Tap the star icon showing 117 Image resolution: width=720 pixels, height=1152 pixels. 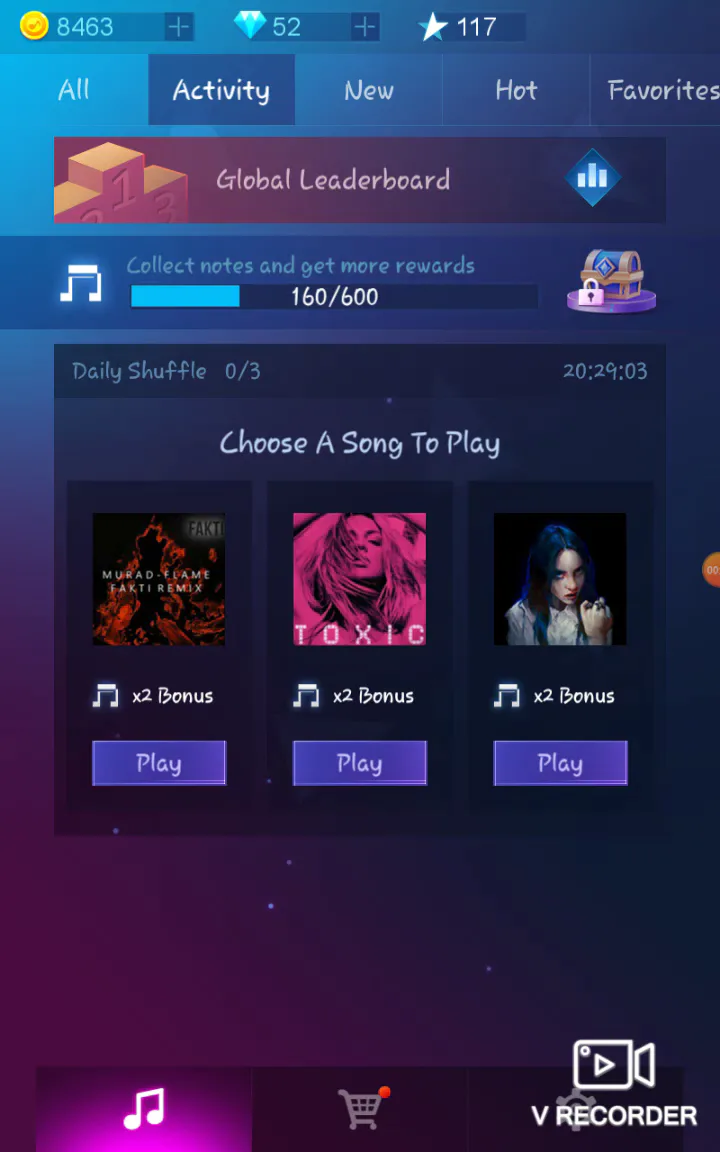click(433, 28)
